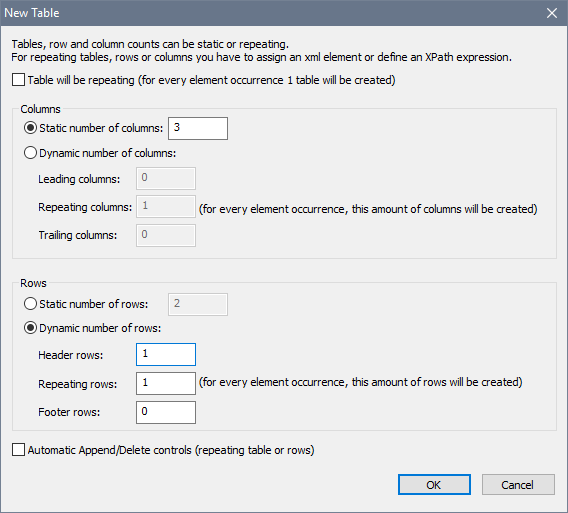
Task: Select Static number of columns radio button
Action: [30, 128]
